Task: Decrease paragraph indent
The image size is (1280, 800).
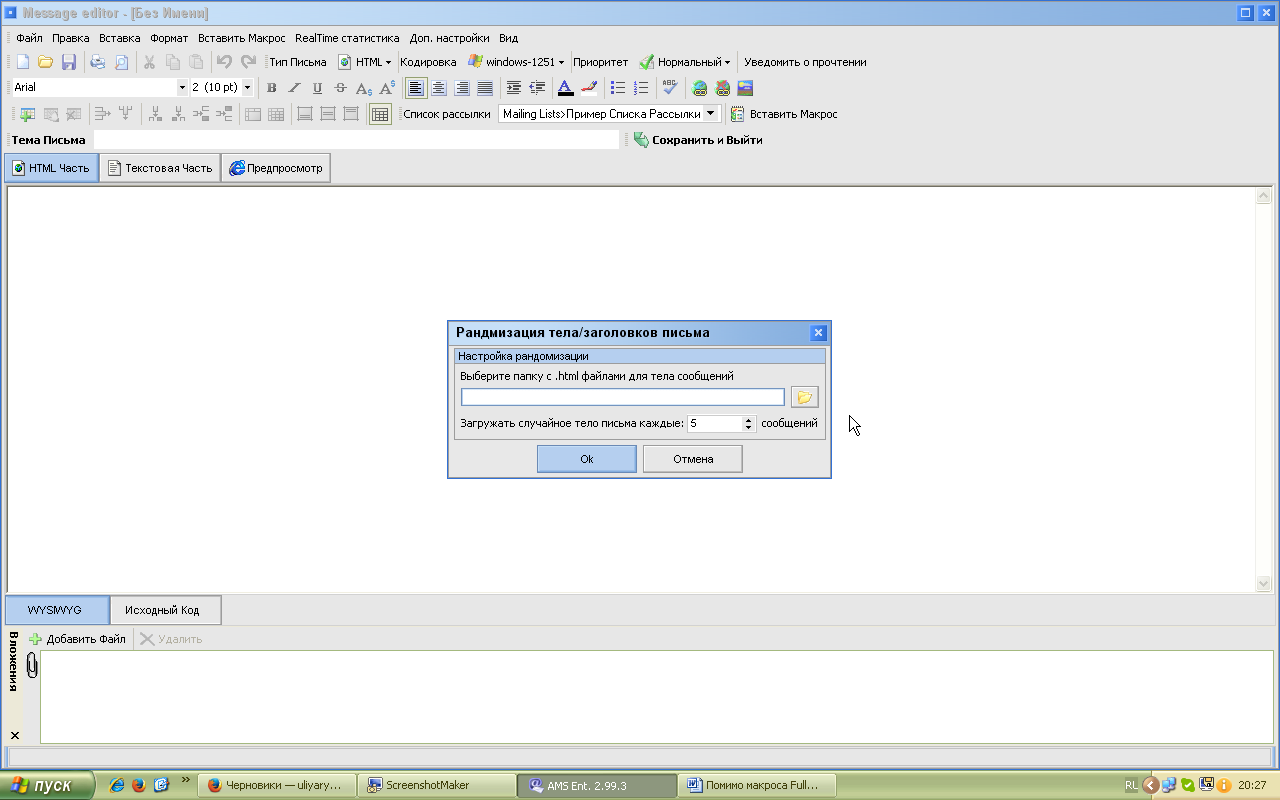Action: [x=537, y=88]
